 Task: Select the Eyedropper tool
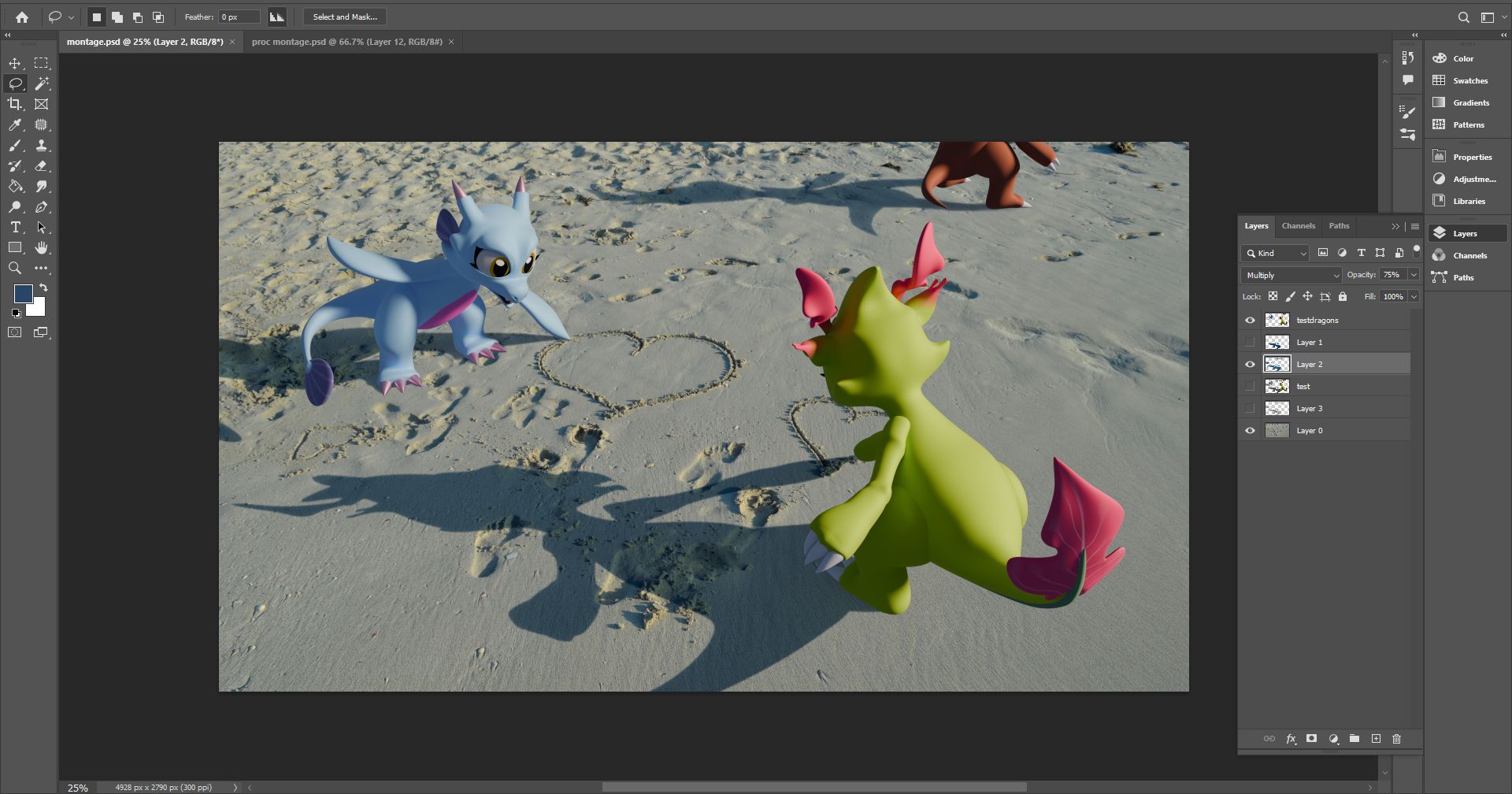click(15, 124)
